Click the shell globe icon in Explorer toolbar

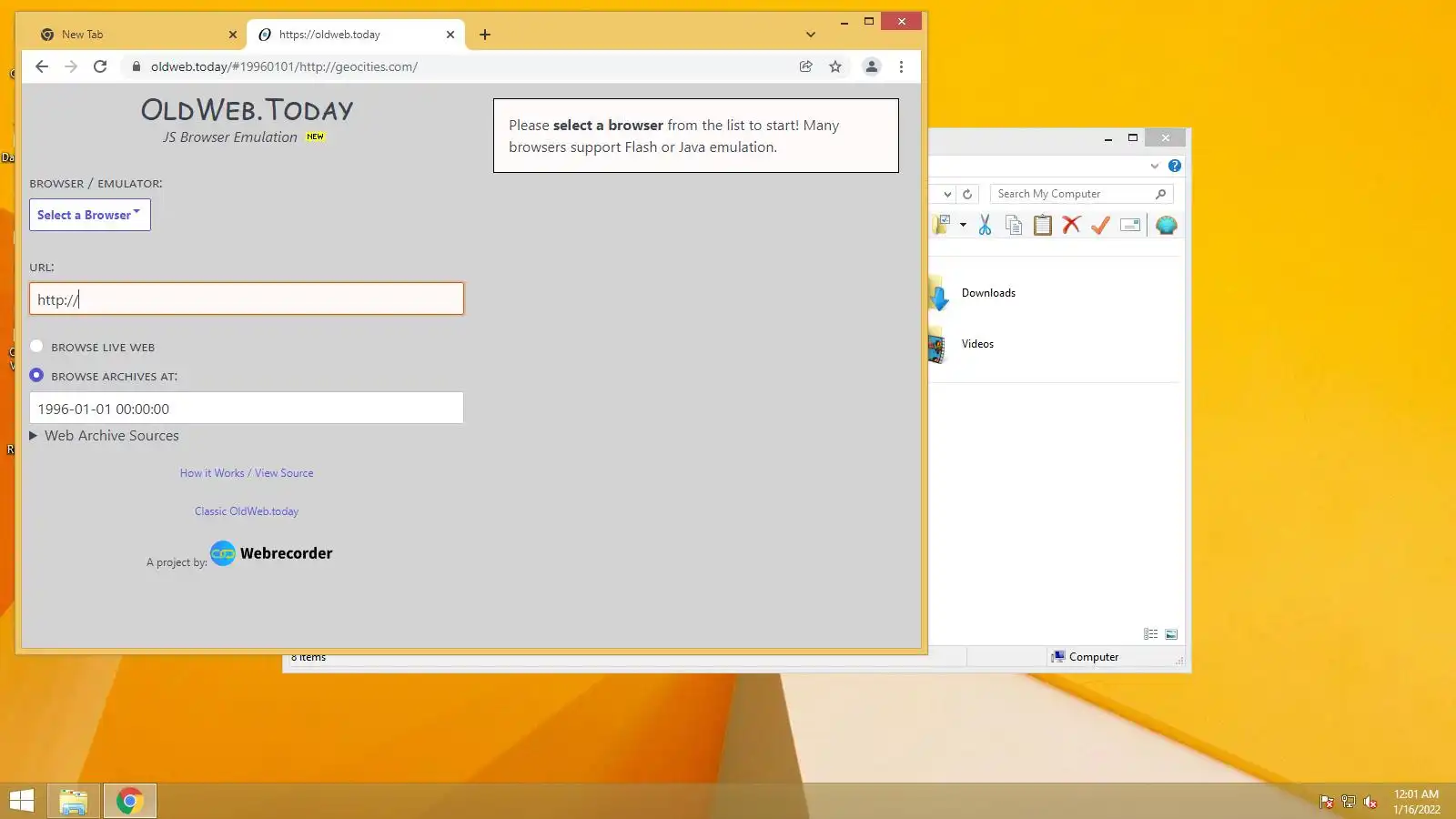1166,225
